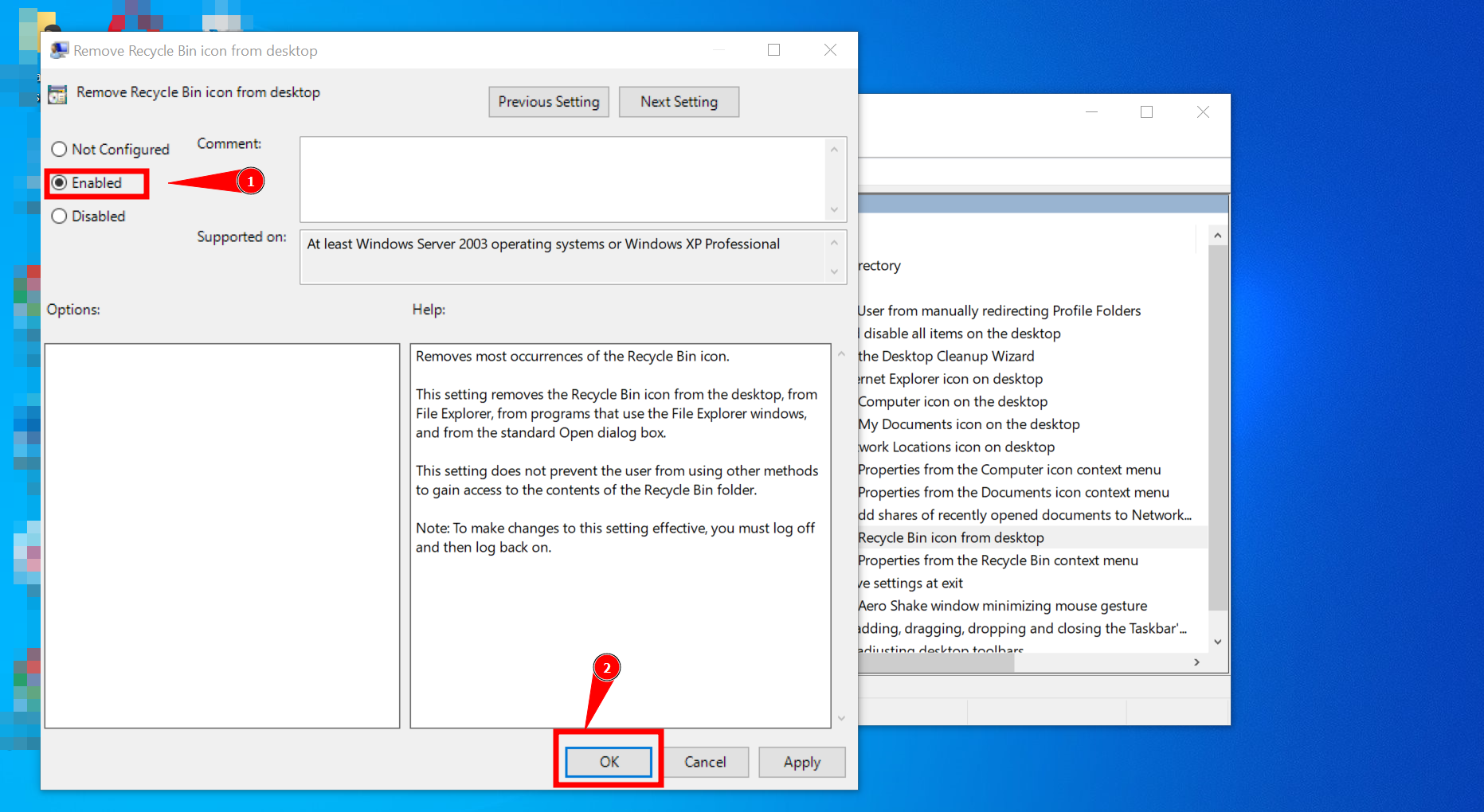Apply the setting without closing
The image size is (1484, 812).
[801, 762]
